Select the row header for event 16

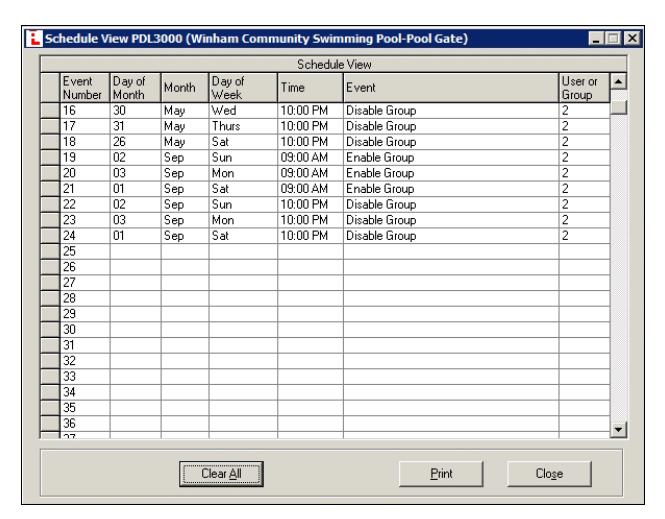pyautogui.click(x=50, y=111)
